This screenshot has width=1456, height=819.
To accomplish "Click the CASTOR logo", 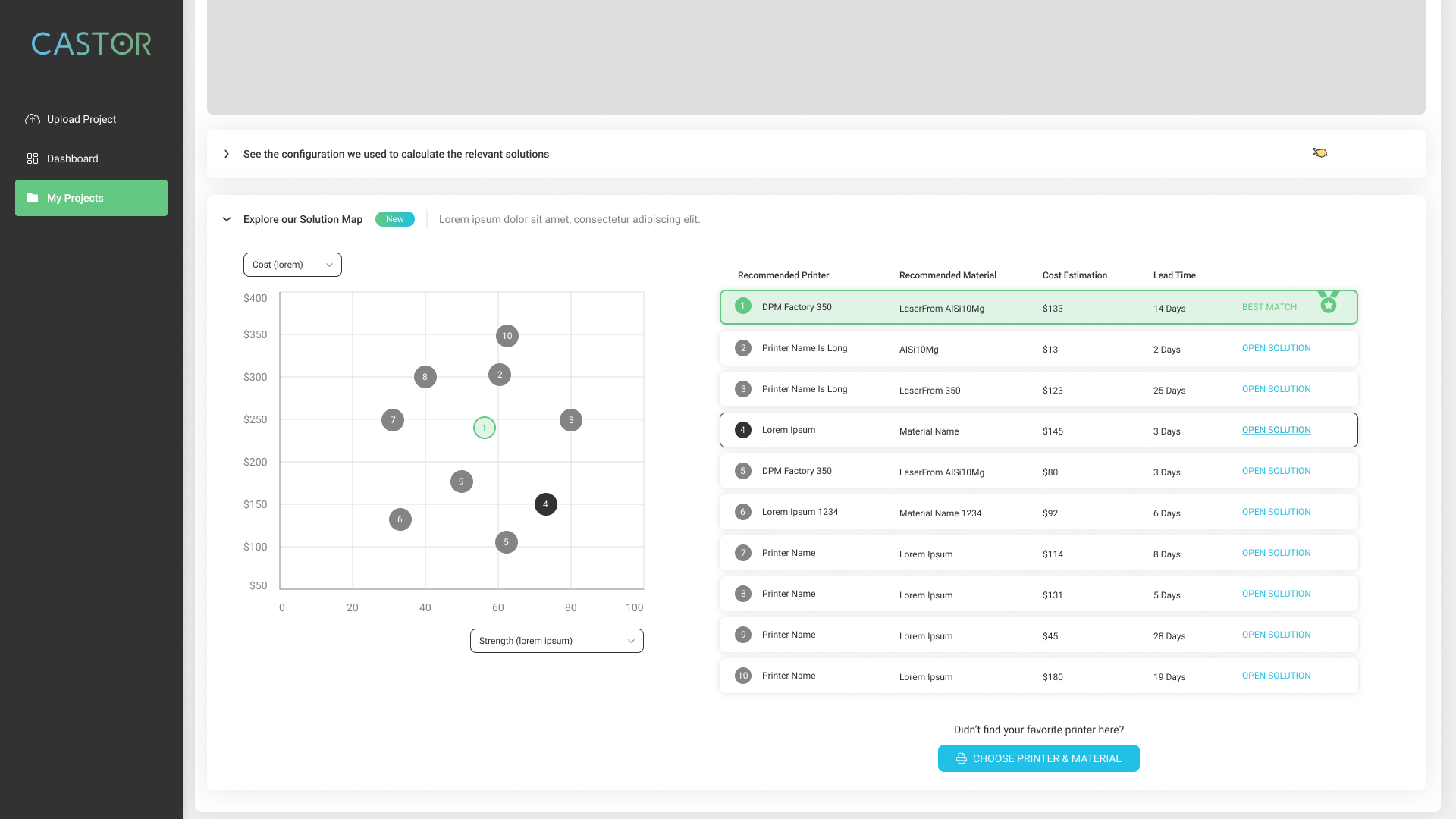I will (91, 43).
